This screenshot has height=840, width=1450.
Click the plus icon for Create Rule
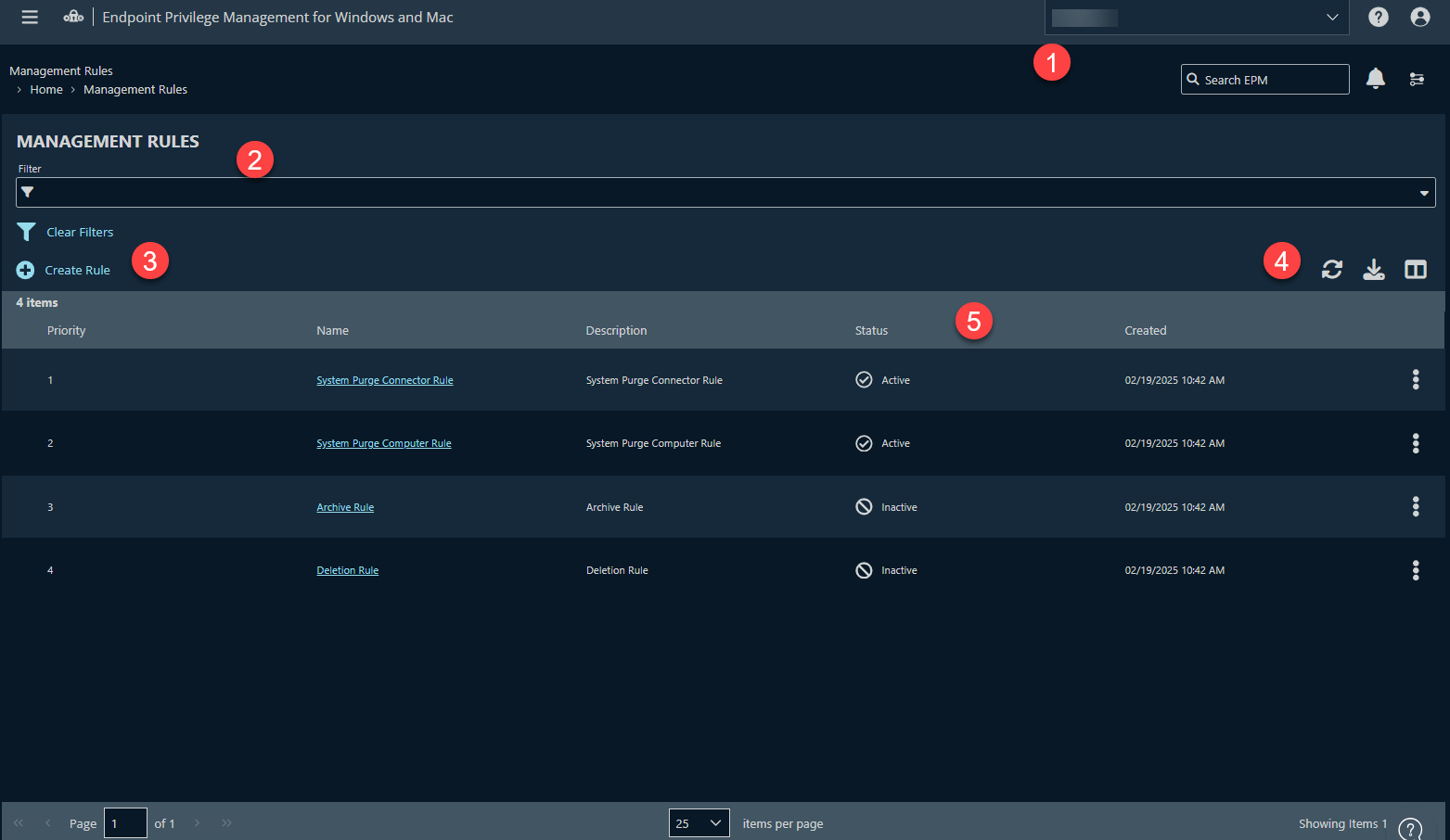point(25,270)
